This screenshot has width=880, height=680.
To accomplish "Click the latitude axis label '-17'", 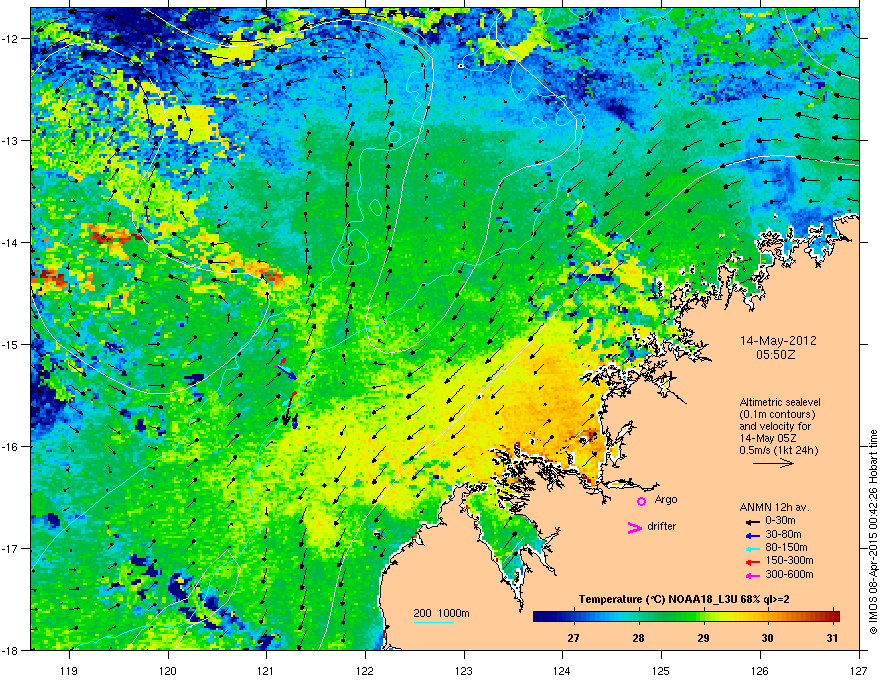I will [x=11, y=548].
